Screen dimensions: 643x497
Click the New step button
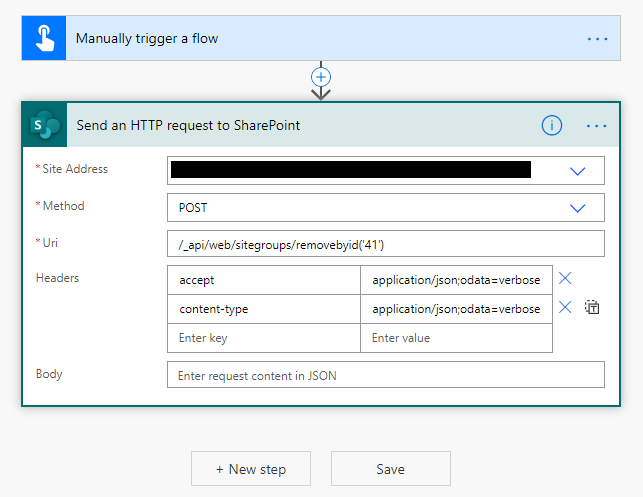(251, 469)
